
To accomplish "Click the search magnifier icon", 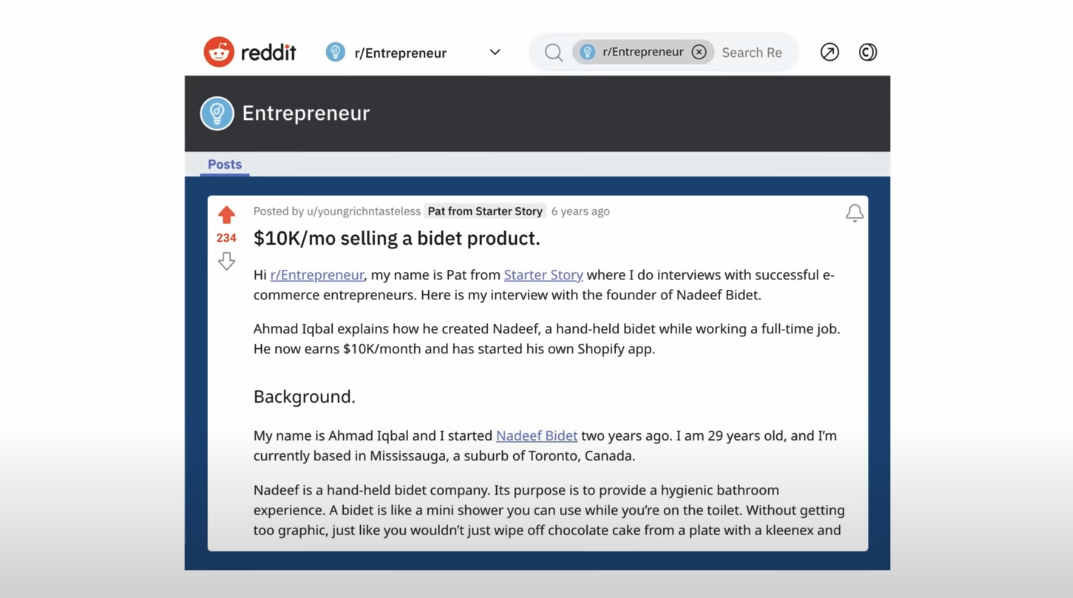I will click(553, 52).
